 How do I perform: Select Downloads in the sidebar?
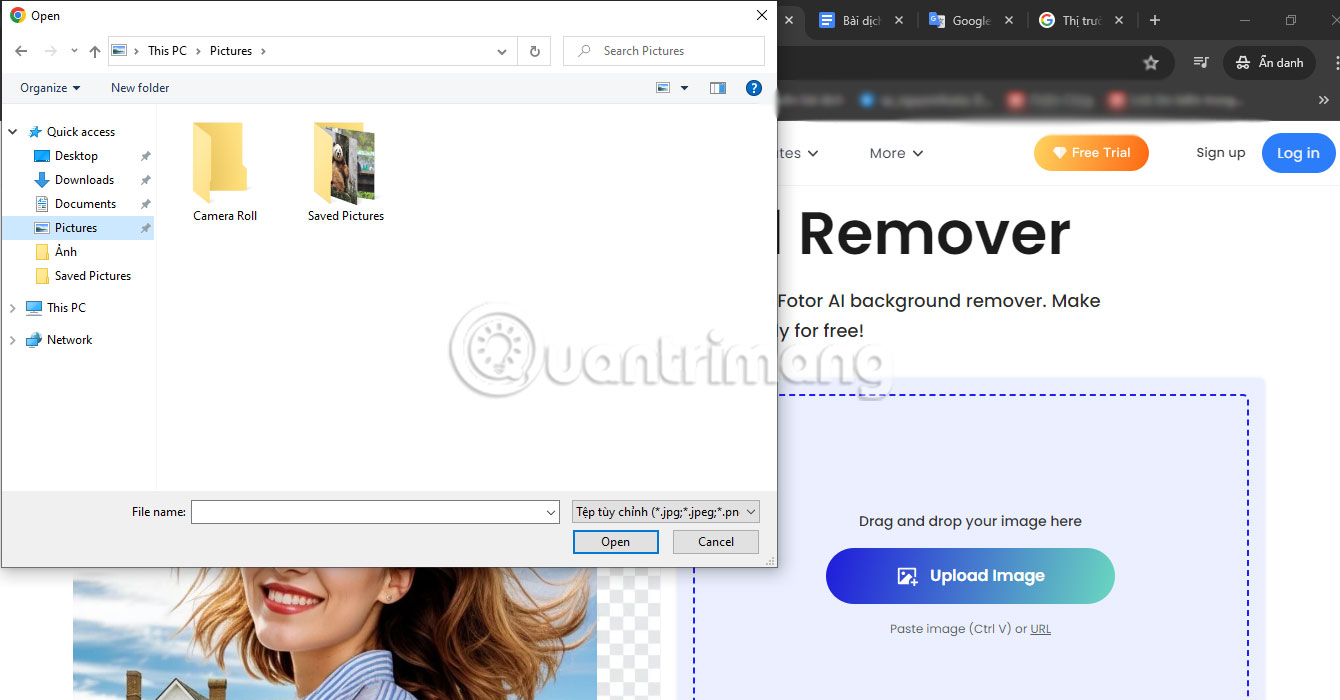84,180
